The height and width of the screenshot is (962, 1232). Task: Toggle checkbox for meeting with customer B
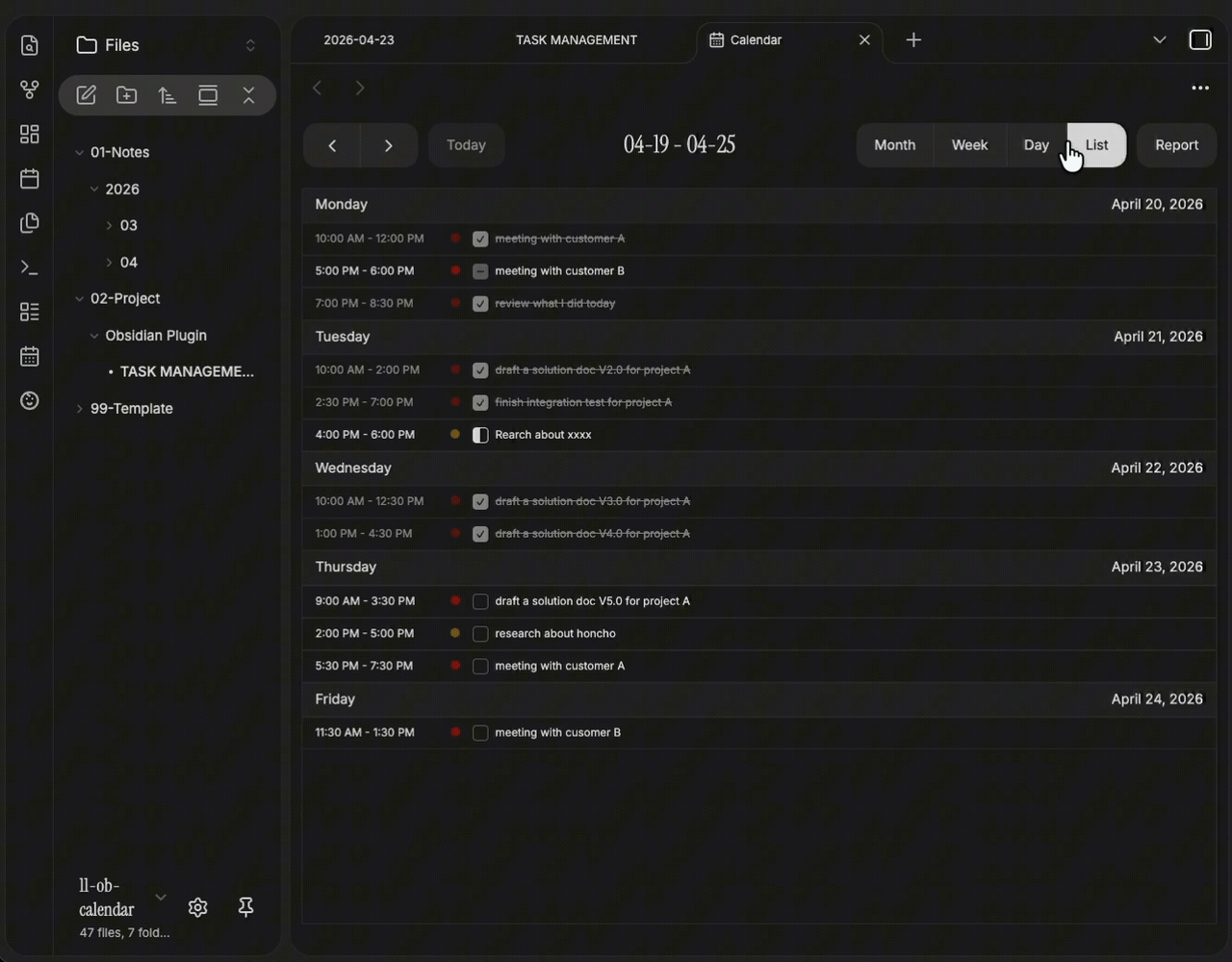(x=480, y=271)
